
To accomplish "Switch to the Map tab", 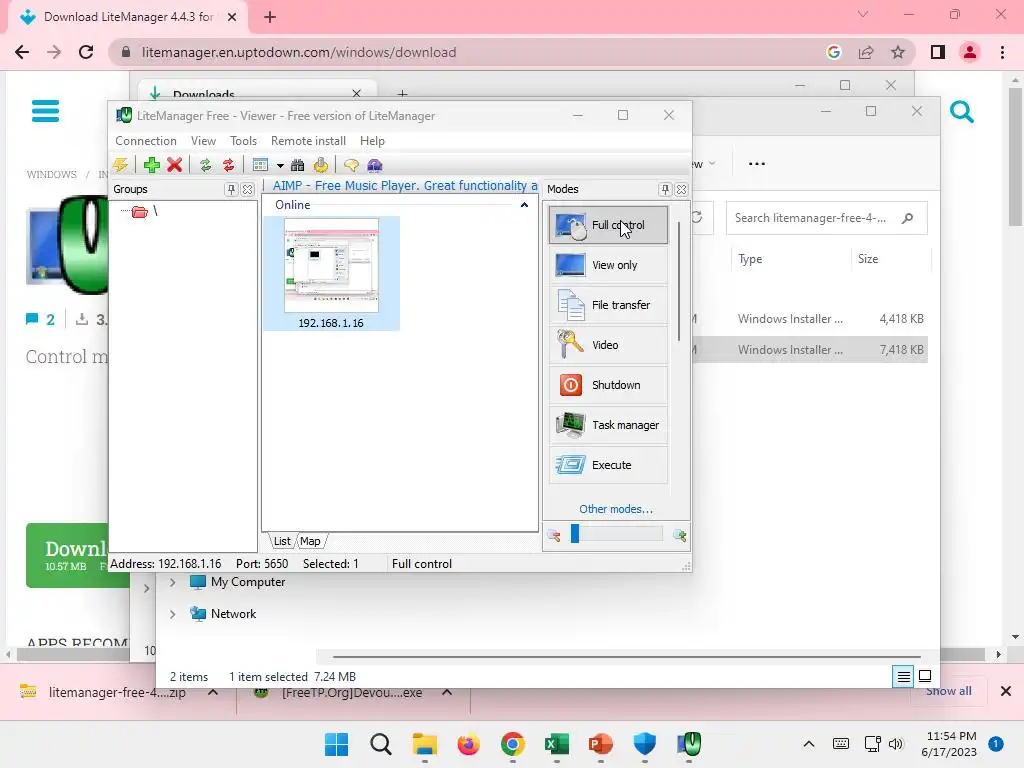I will [x=310, y=541].
